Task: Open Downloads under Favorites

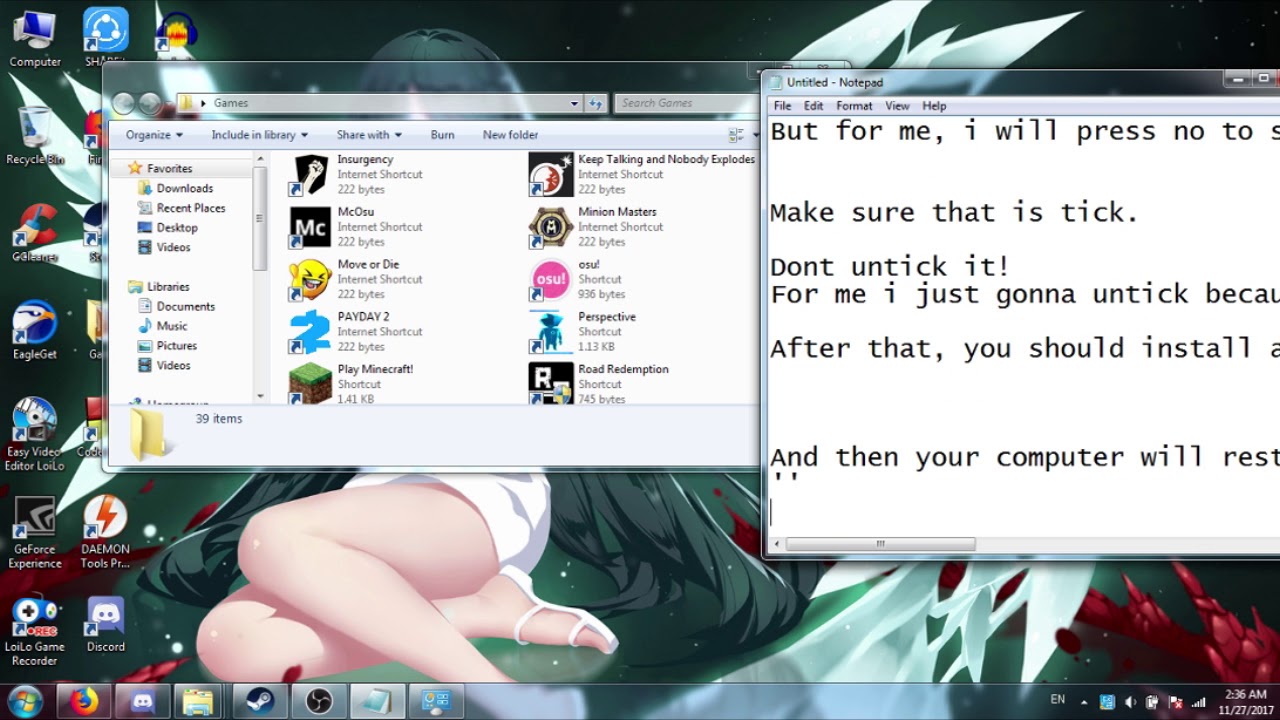Action: click(x=184, y=188)
